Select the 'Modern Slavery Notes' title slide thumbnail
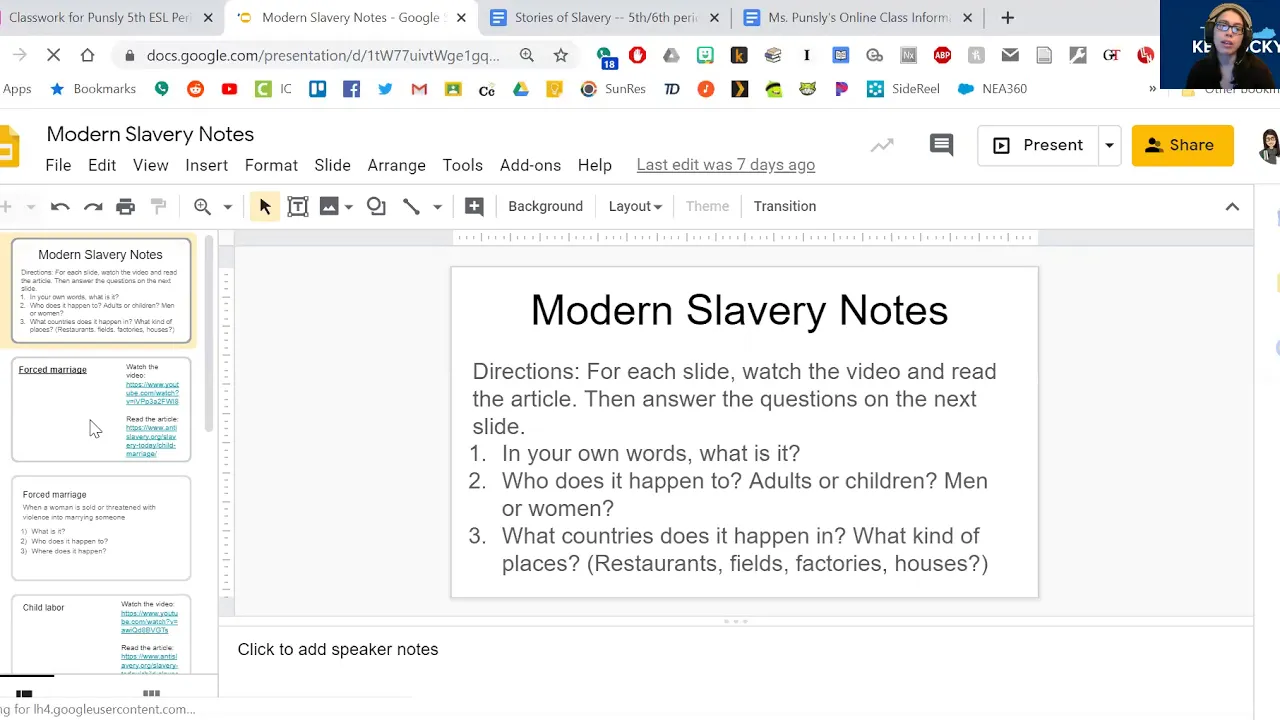The height and width of the screenshot is (720, 1280). tap(101, 290)
